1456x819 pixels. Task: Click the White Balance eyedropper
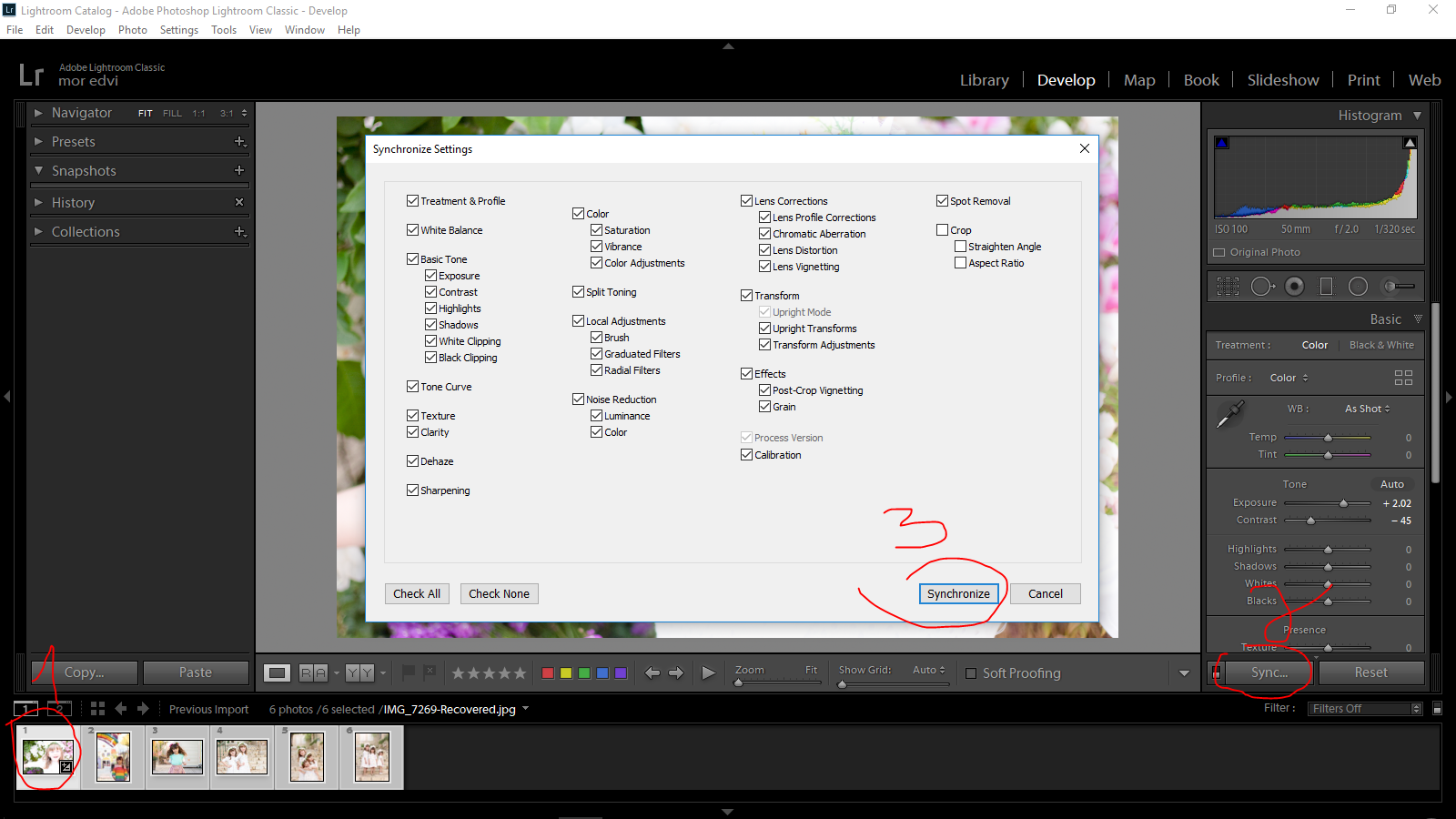pyautogui.click(x=1229, y=415)
